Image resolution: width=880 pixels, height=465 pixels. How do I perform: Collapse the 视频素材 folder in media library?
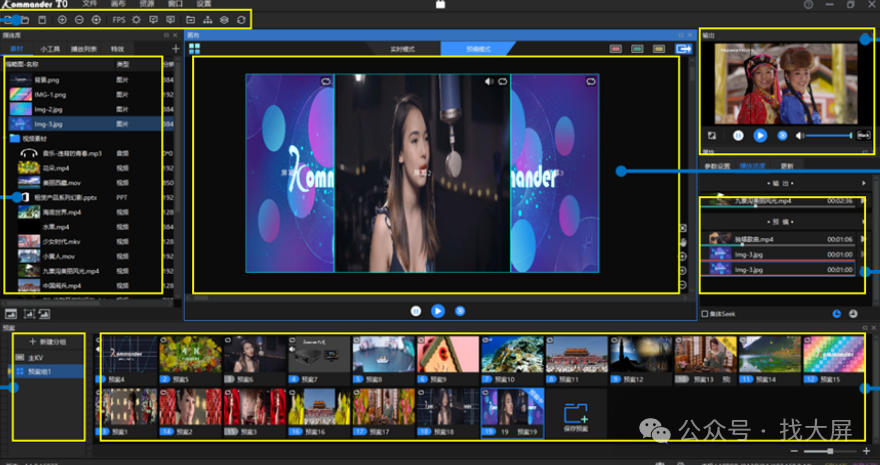pos(6,138)
